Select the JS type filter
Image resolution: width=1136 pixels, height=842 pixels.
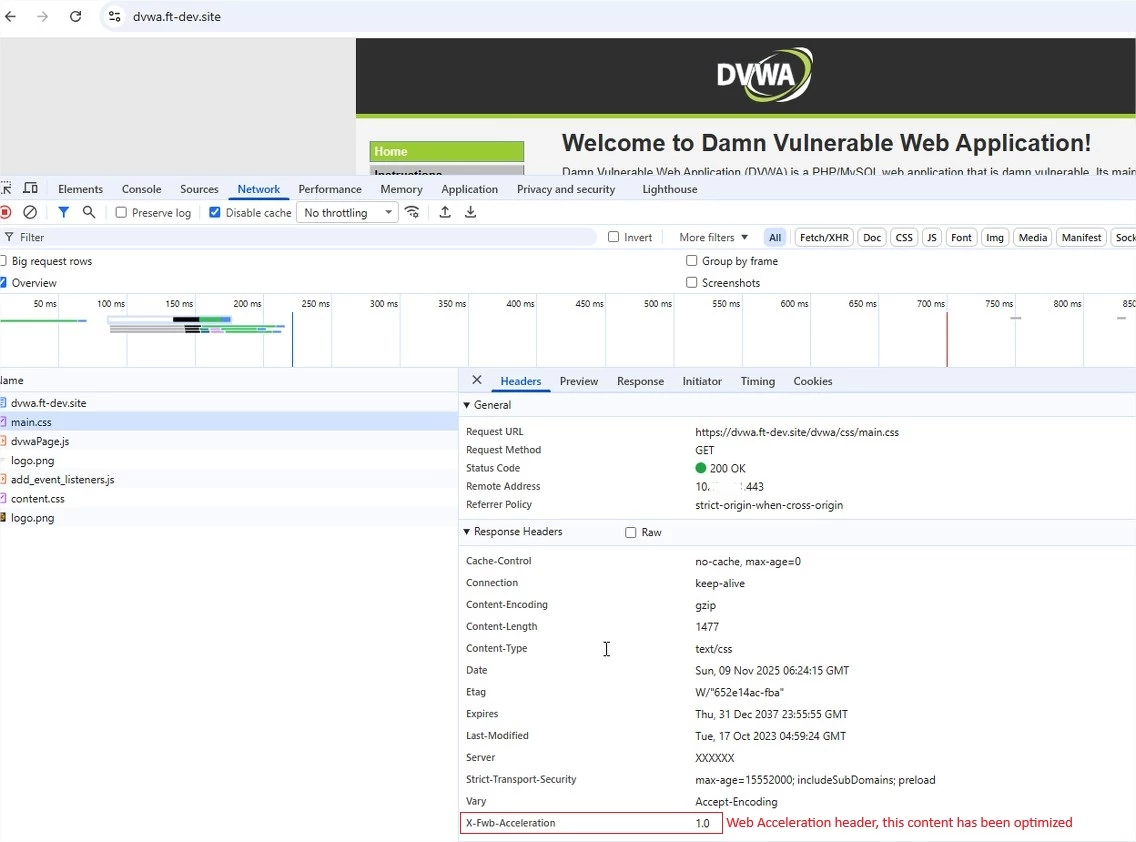click(932, 238)
